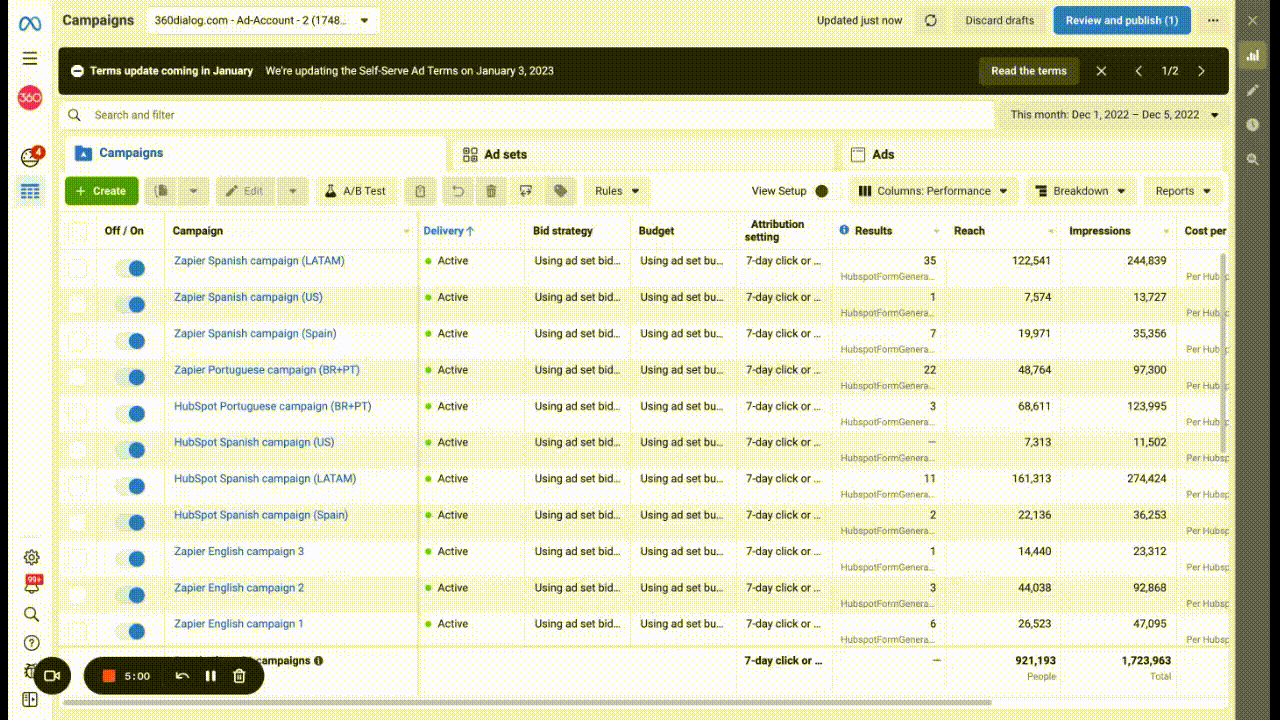Open the Zapier English campaign 2 link
Screen dimensions: 1280x720
[x=239, y=588]
